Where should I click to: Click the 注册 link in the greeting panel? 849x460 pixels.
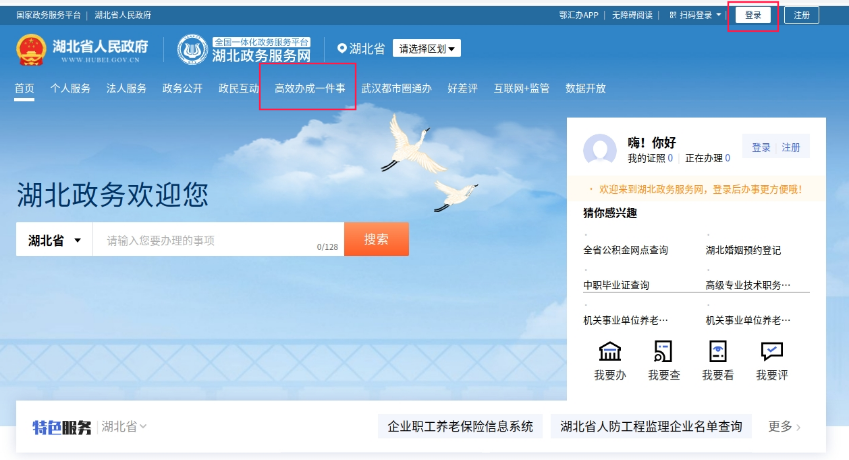pos(791,147)
